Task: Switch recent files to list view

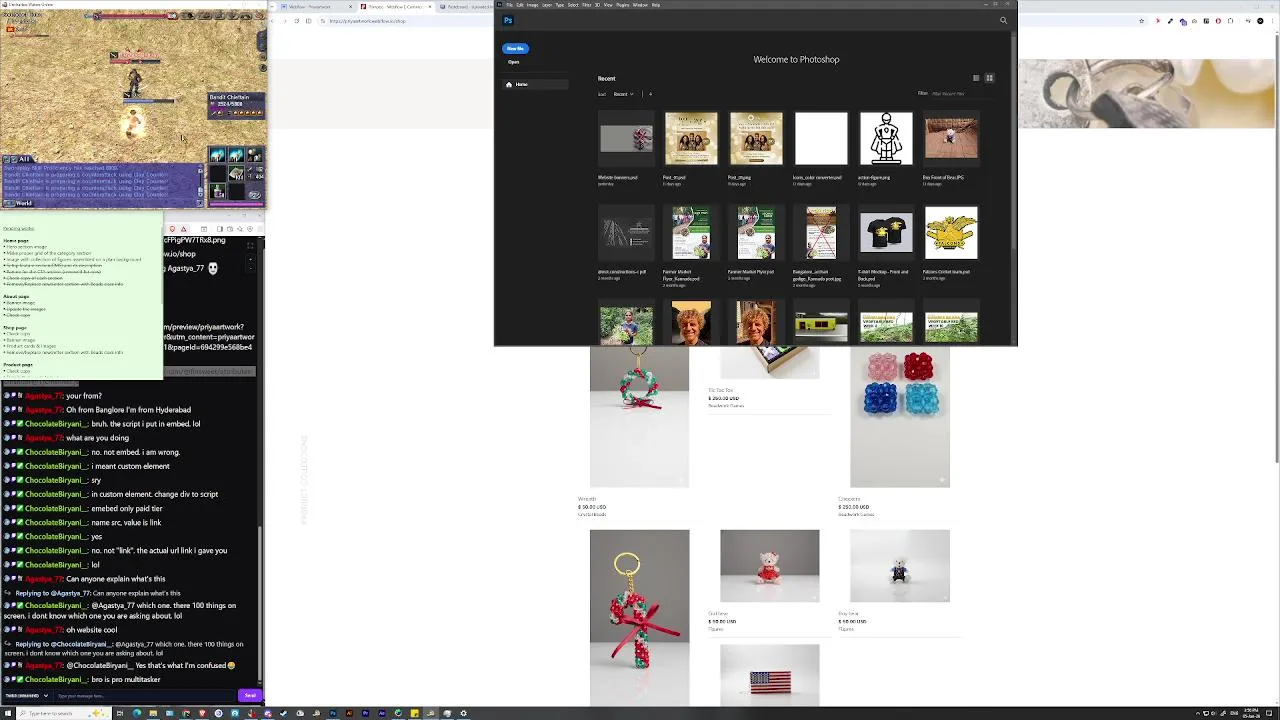Action: pos(976,78)
